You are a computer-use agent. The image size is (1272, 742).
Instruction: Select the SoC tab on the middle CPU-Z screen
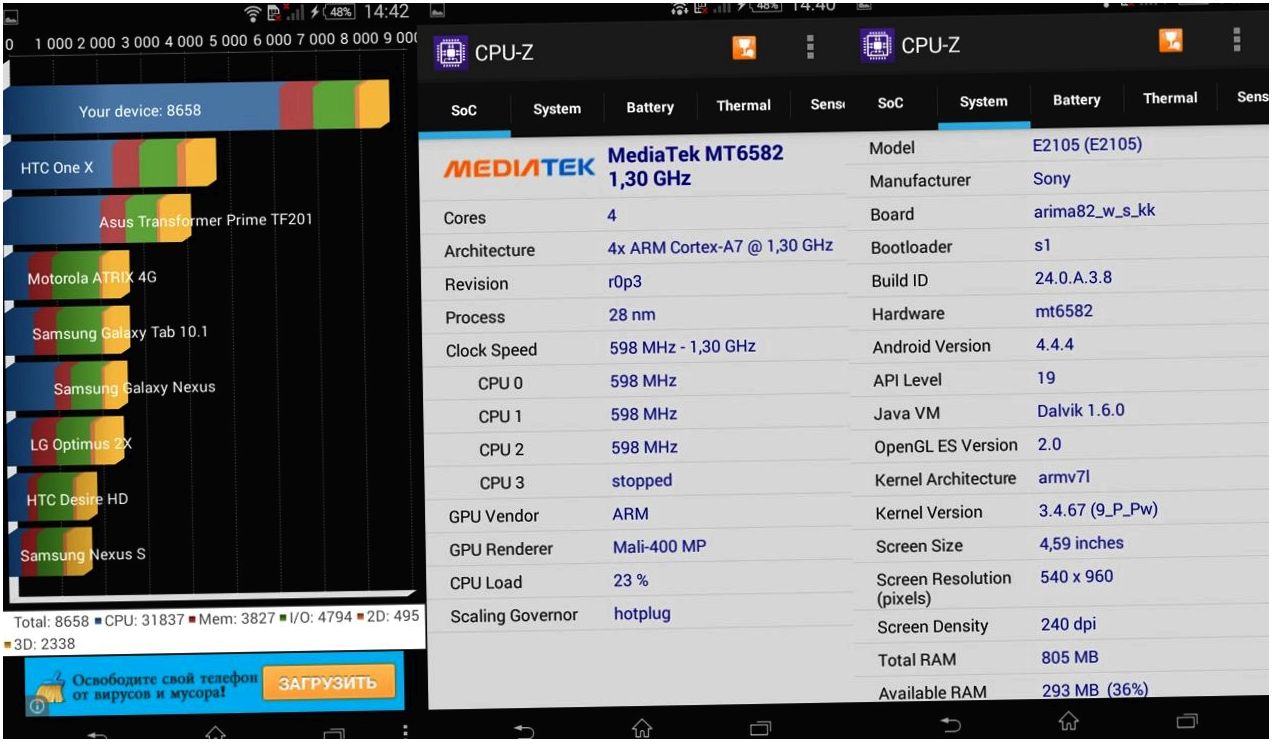[x=464, y=111]
